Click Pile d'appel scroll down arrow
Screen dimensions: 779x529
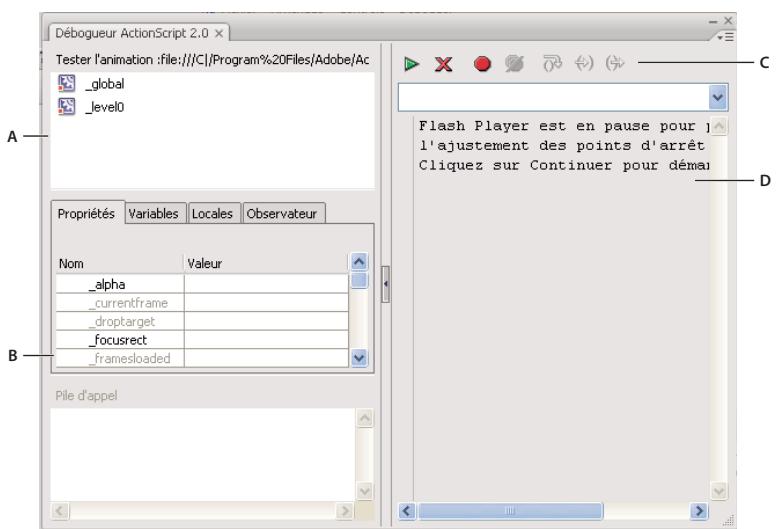click(x=365, y=491)
